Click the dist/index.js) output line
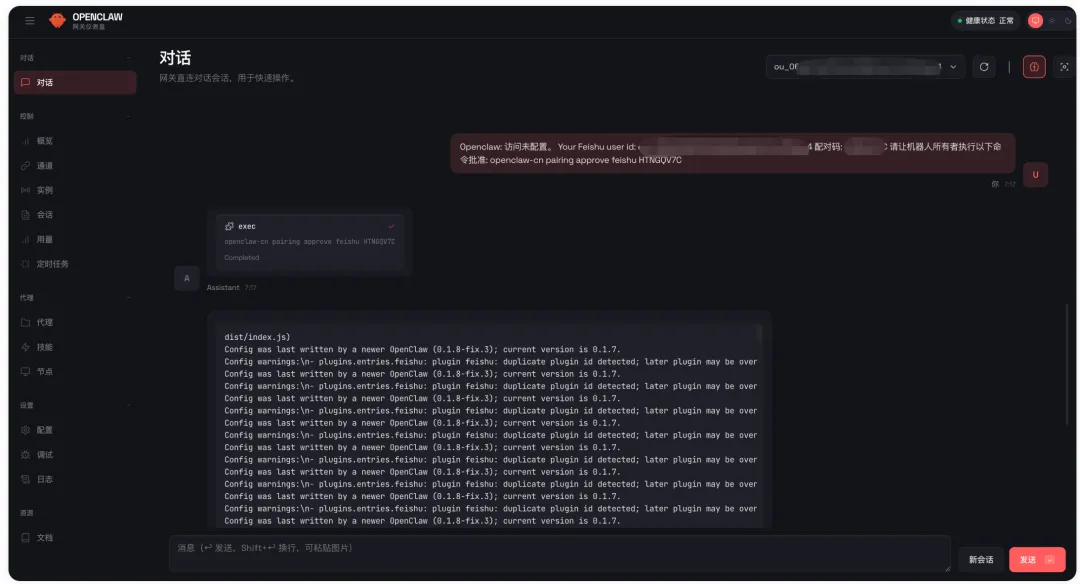This screenshot has height=584, width=1080. (x=257, y=337)
